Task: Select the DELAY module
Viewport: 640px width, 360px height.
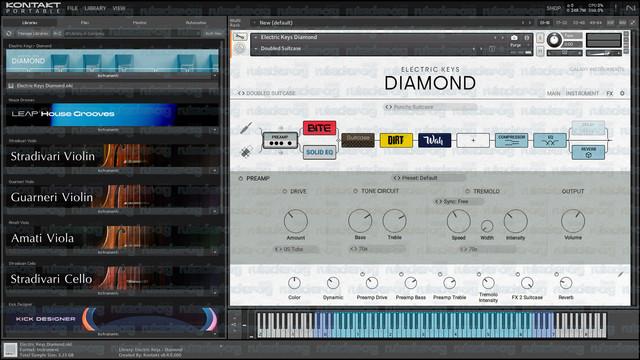Action: (588, 127)
